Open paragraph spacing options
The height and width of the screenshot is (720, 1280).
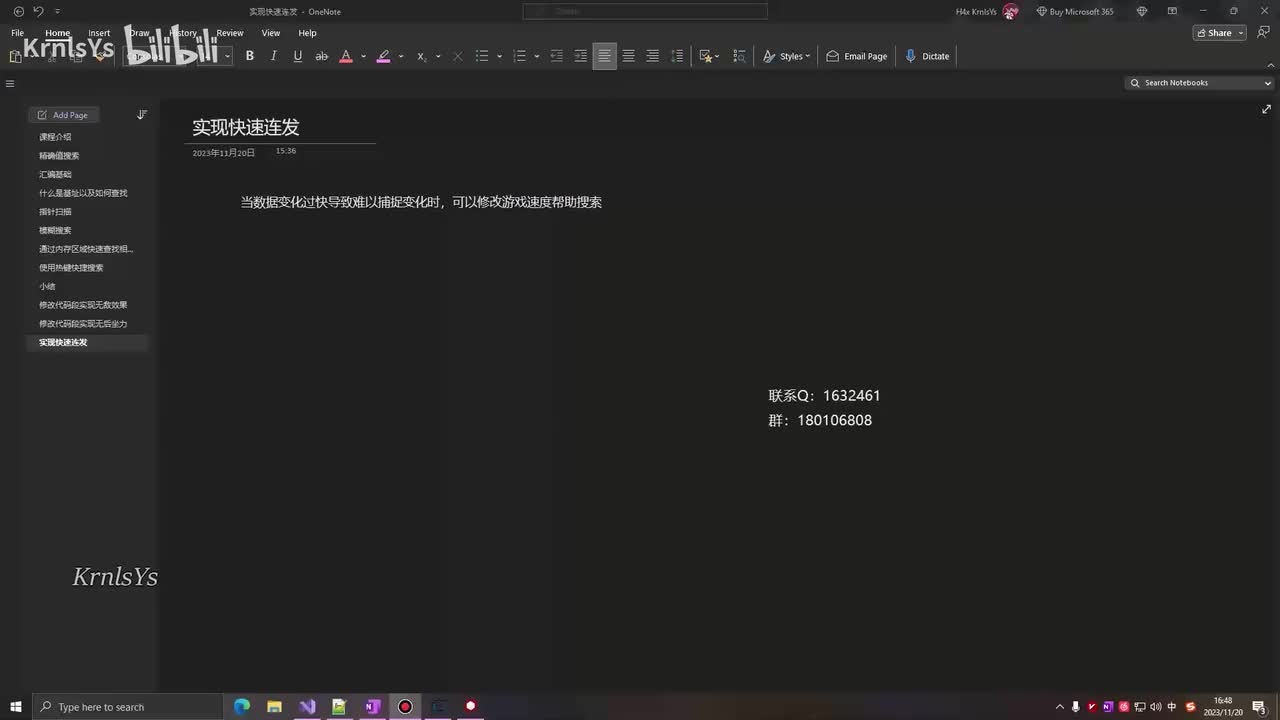[677, 56]
